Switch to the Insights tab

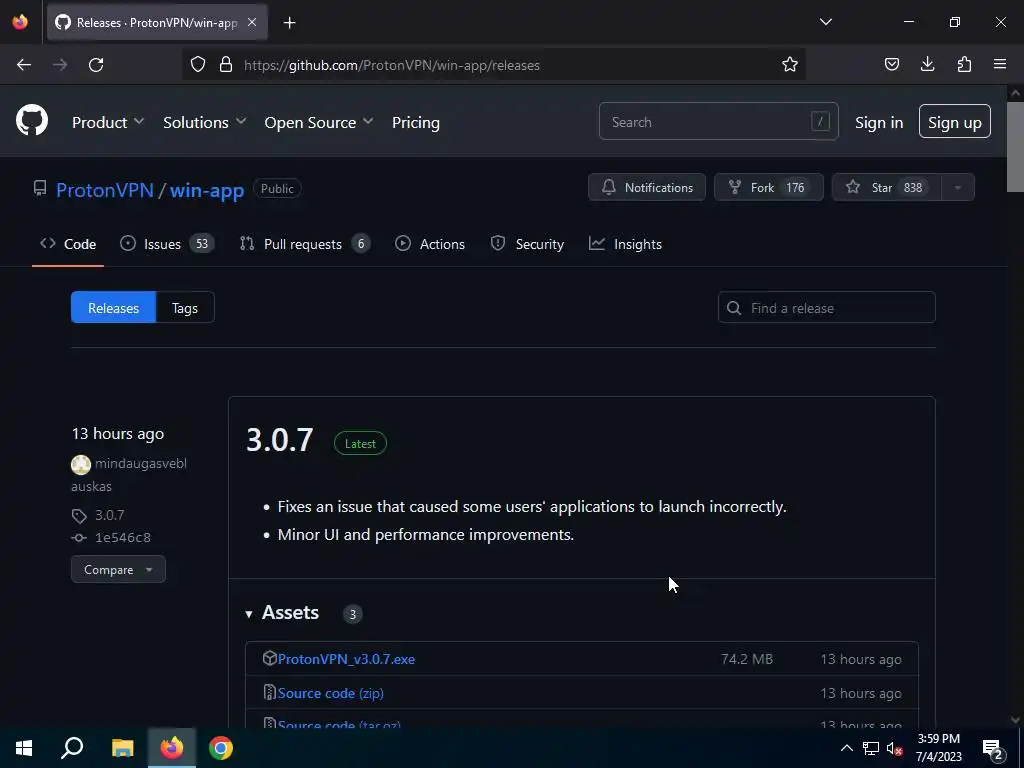point(625,244)
